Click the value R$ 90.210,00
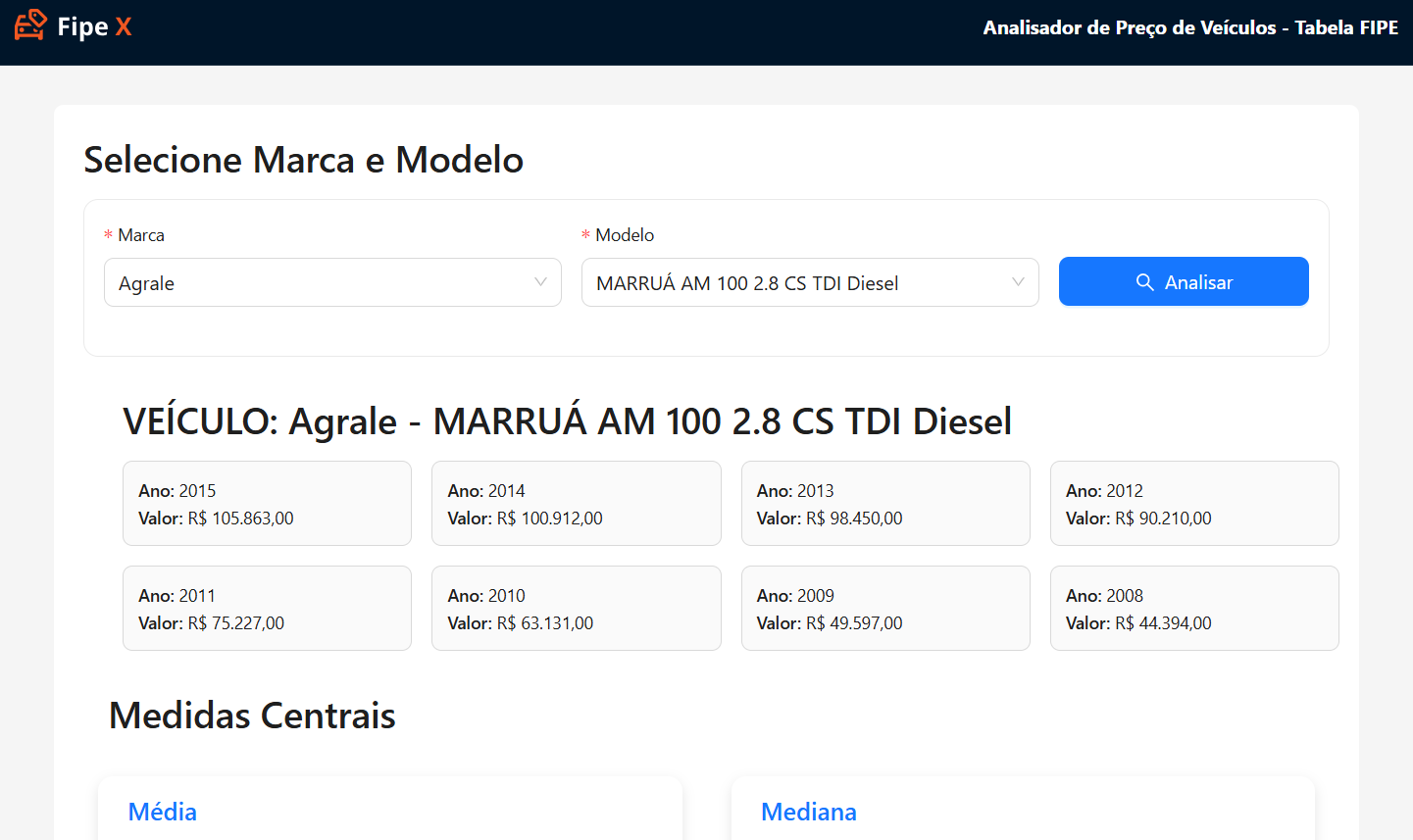The height and width of the screenshot is (840, 1413). pyautogui.click(x=1163, y=519)
